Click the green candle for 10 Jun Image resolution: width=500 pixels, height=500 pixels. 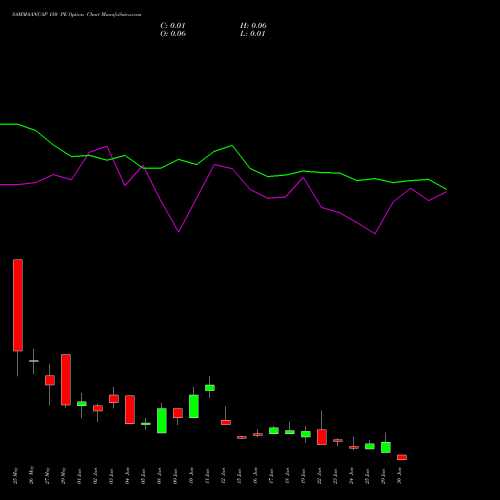point(194,406)
